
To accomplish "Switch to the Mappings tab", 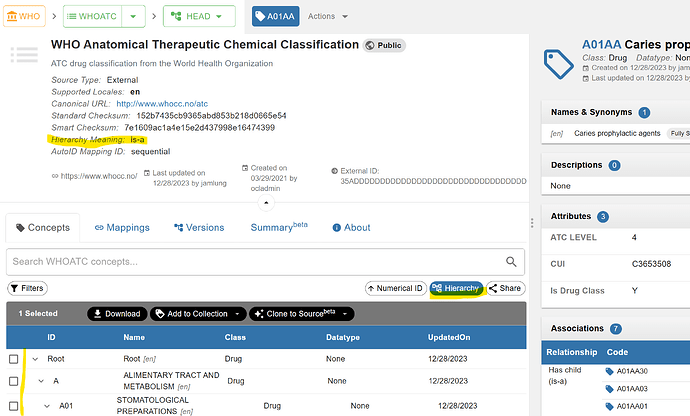I will click(x=122, y=228).
